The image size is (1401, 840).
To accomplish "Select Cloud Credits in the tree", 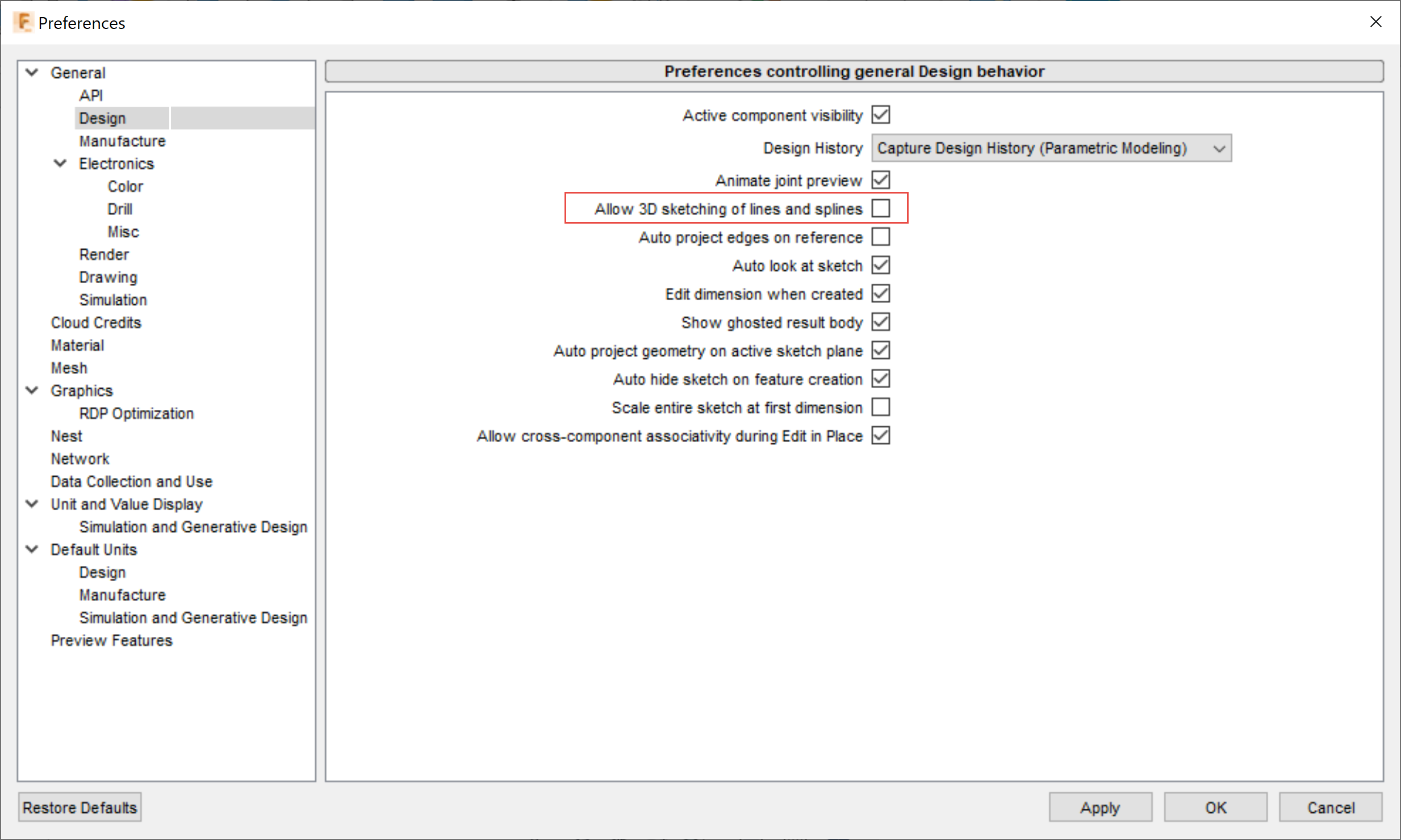I will (96, 322).
